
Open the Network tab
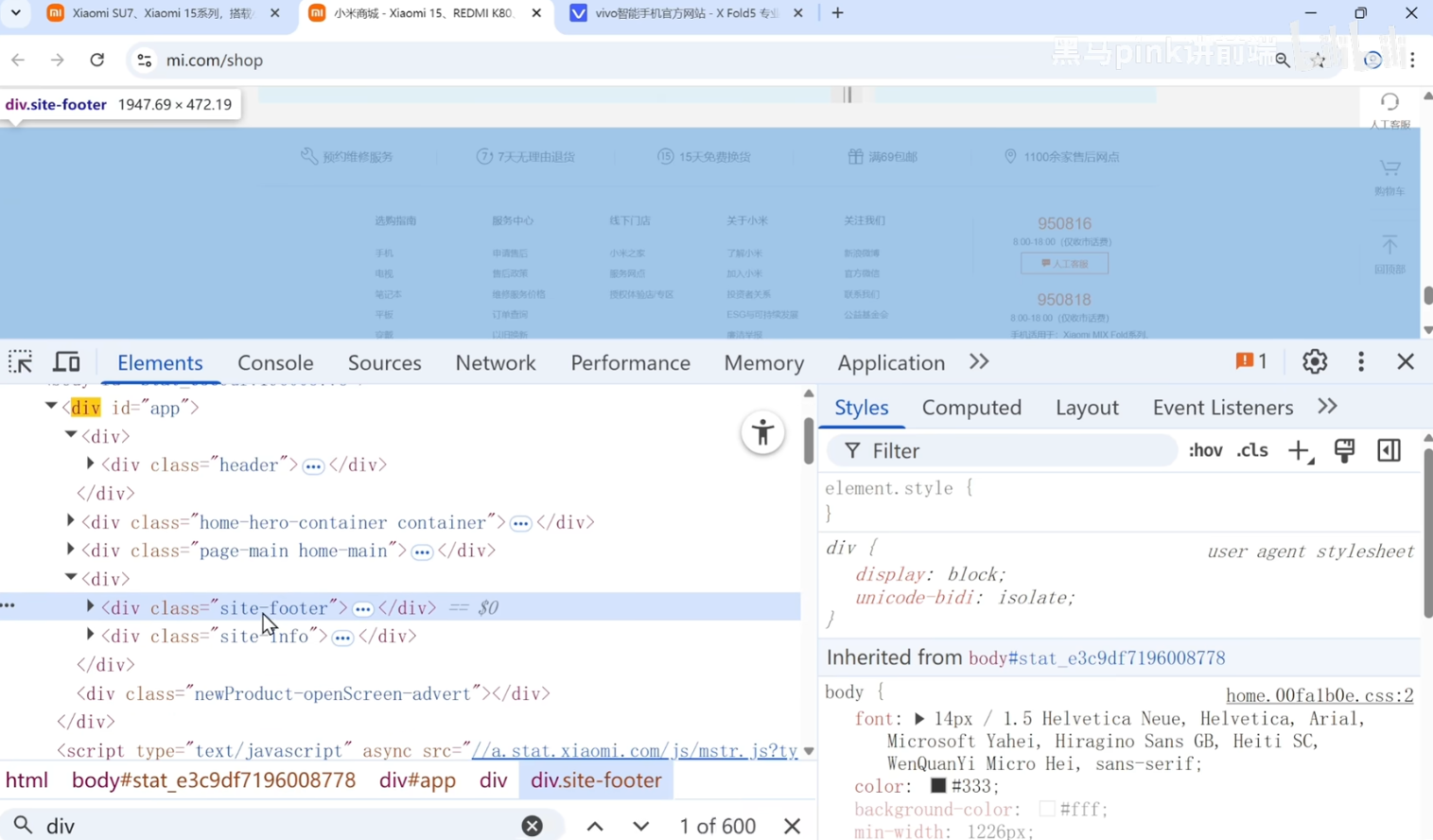coord(496,362)
